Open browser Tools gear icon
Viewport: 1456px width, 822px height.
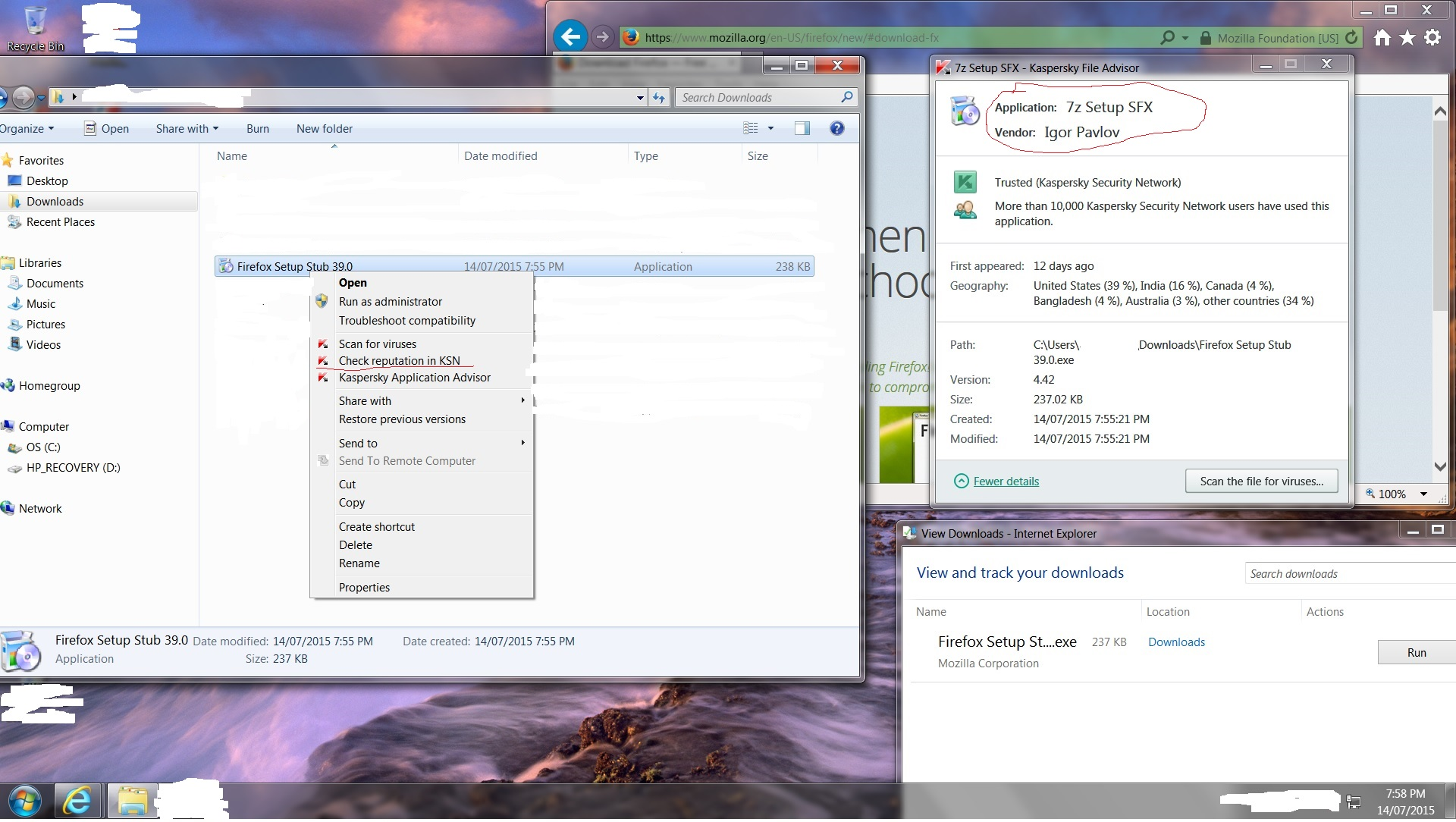[x=1432, y=37]
